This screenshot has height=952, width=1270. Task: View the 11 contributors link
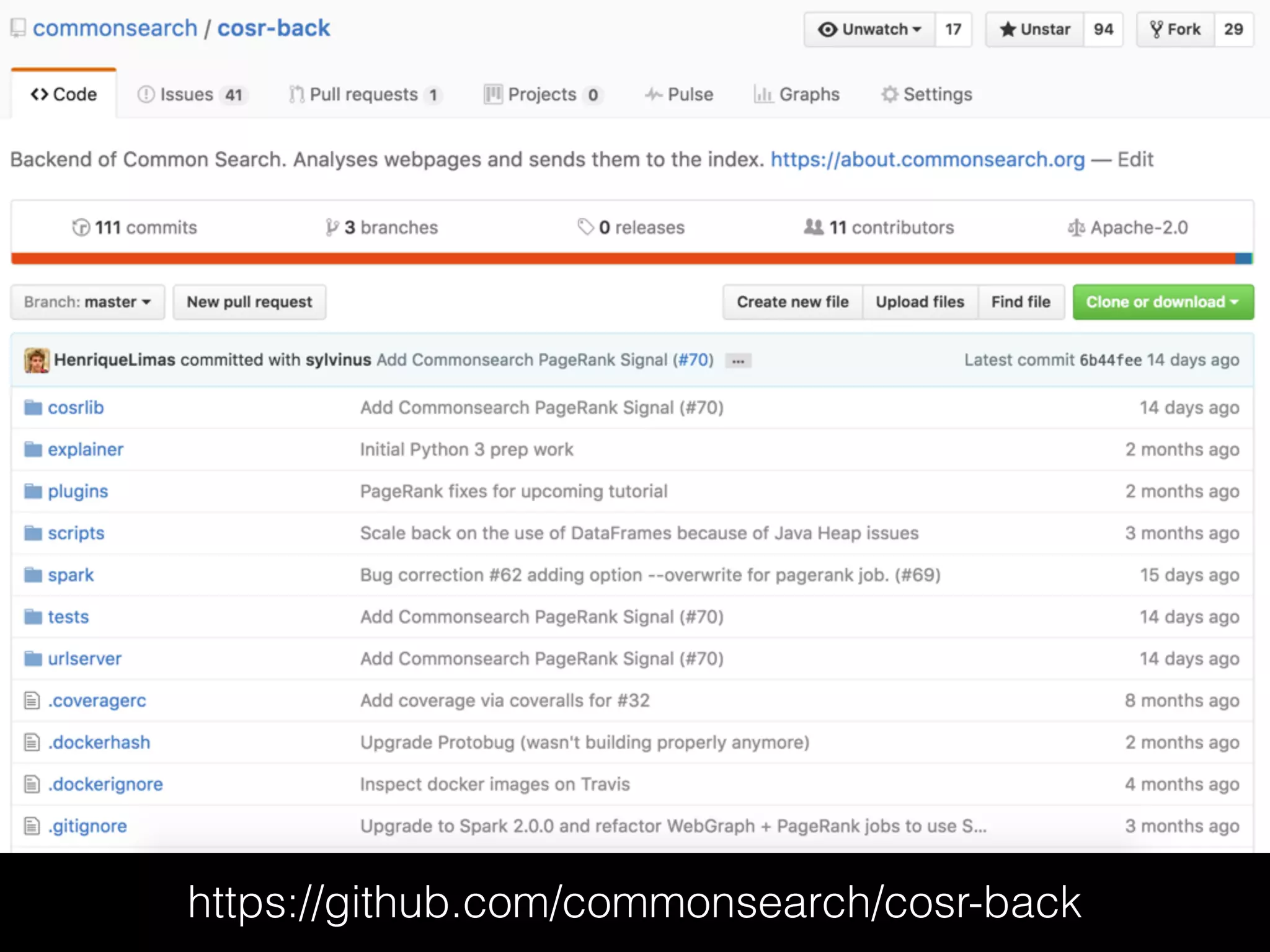point(879,227)
